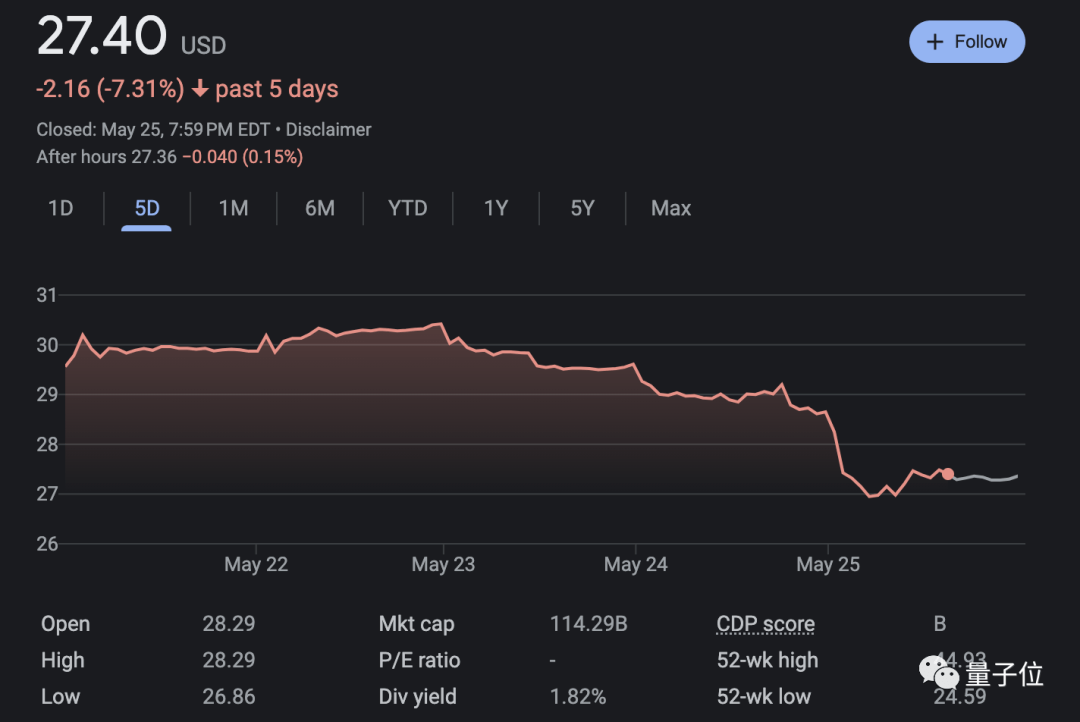The height and width of the screenshot is (722, 1080).
Task: Show the Max time range
Action: [x=671, y=208]
